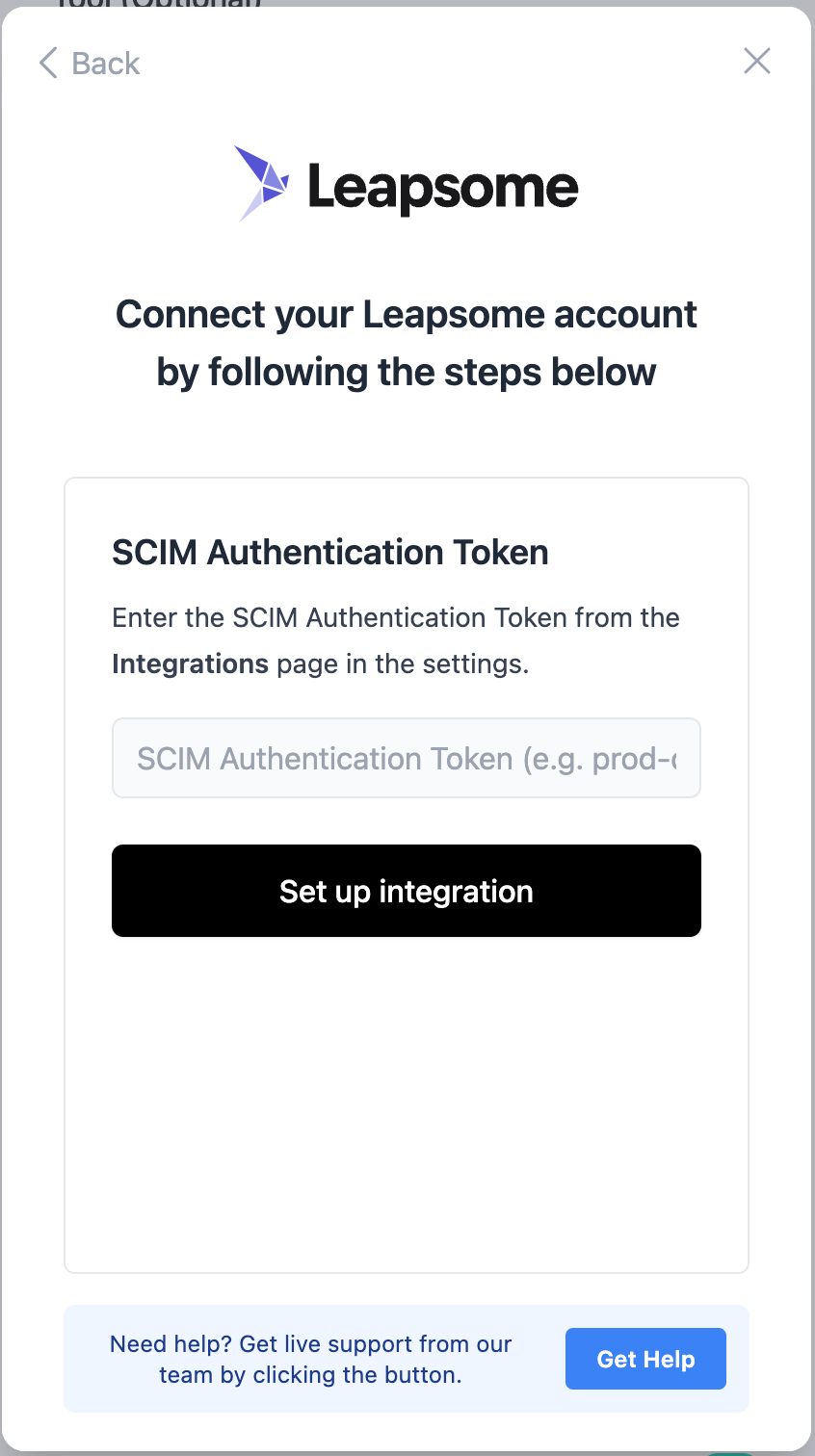Viewport: 815px width, 1456px height.
Task: Click the "Connect your Leapsome account" heading line
Action: coord(406,315)
